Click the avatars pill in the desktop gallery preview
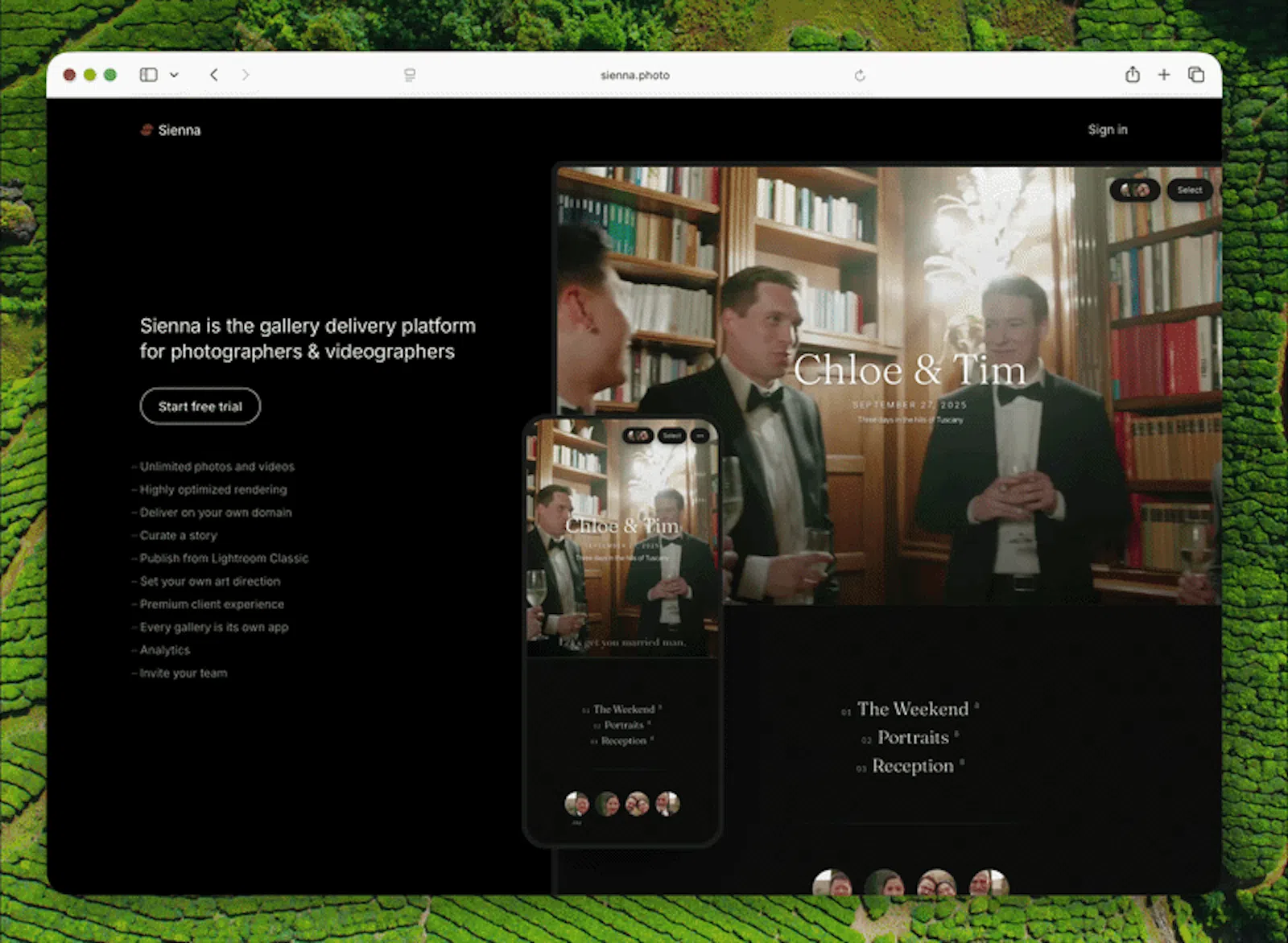Screen dimensions: 1288x943 click(1135, 190)
